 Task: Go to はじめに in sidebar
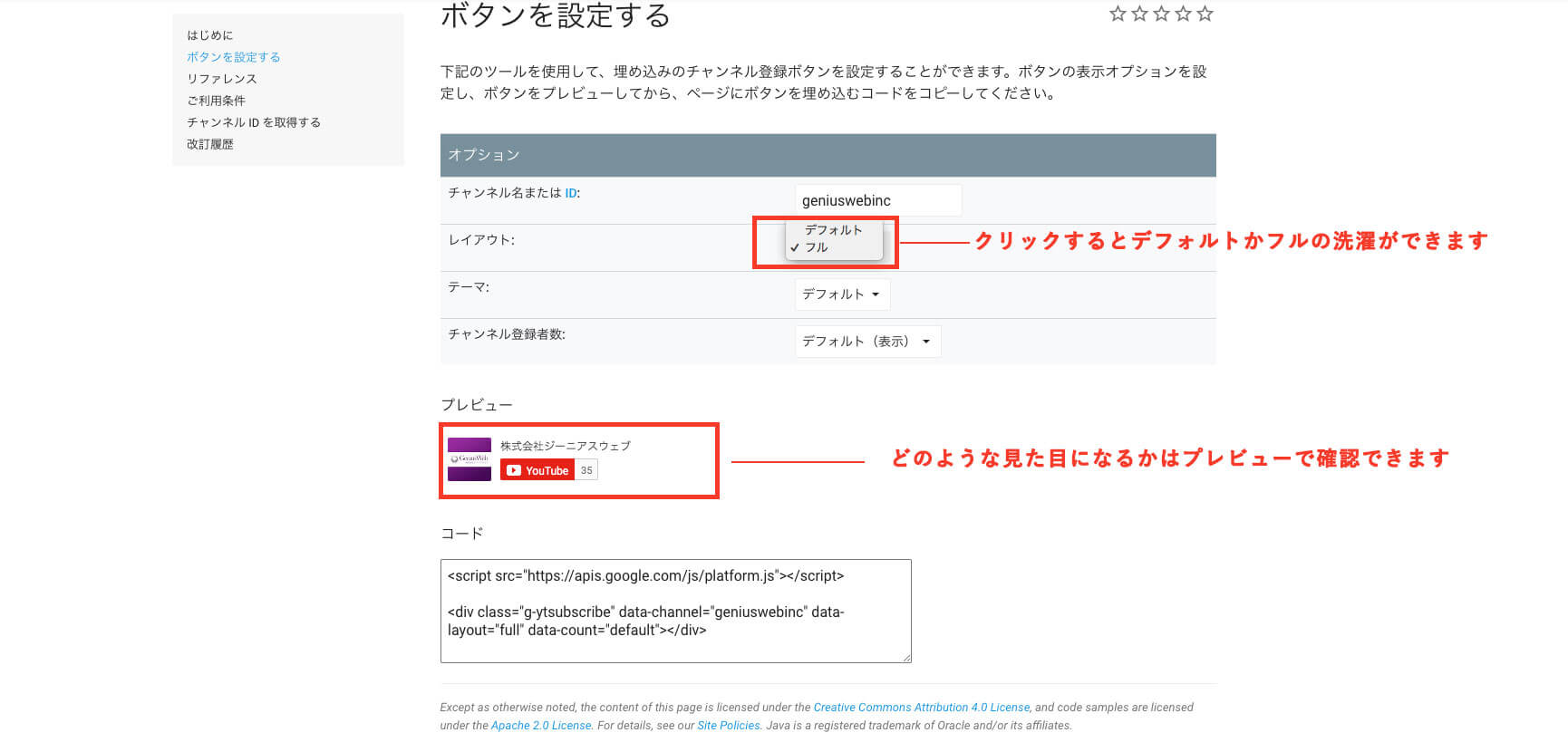click(210, 35)
